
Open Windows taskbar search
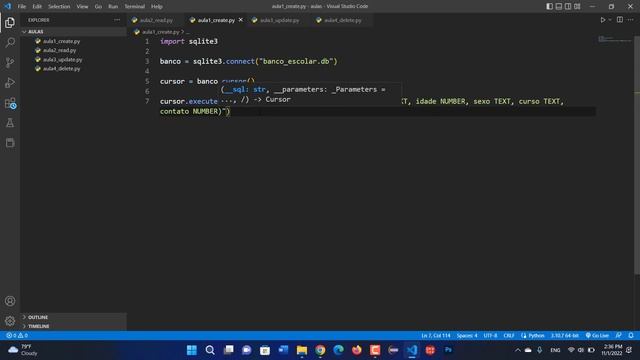[x=210, y=350]
